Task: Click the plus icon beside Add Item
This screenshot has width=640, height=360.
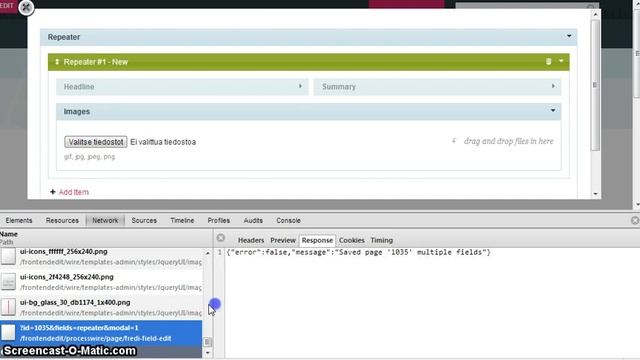Action: click(53, 191)
